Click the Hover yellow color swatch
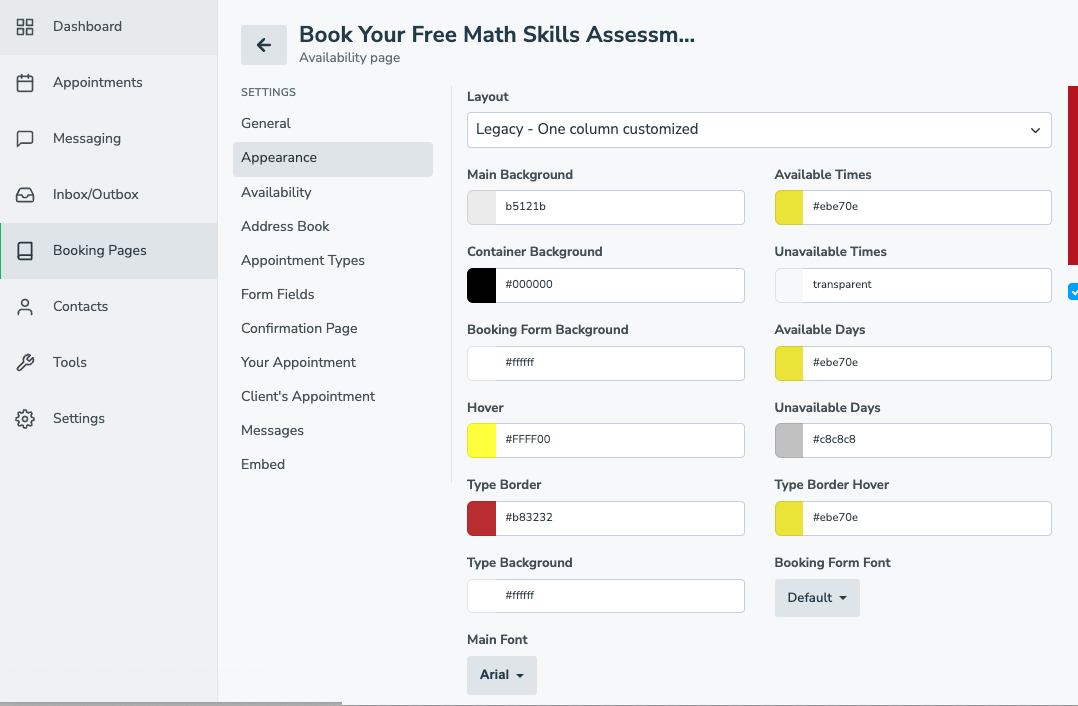Image resolution: width=1078 pixels, height=706 pixels. point(482,441)
